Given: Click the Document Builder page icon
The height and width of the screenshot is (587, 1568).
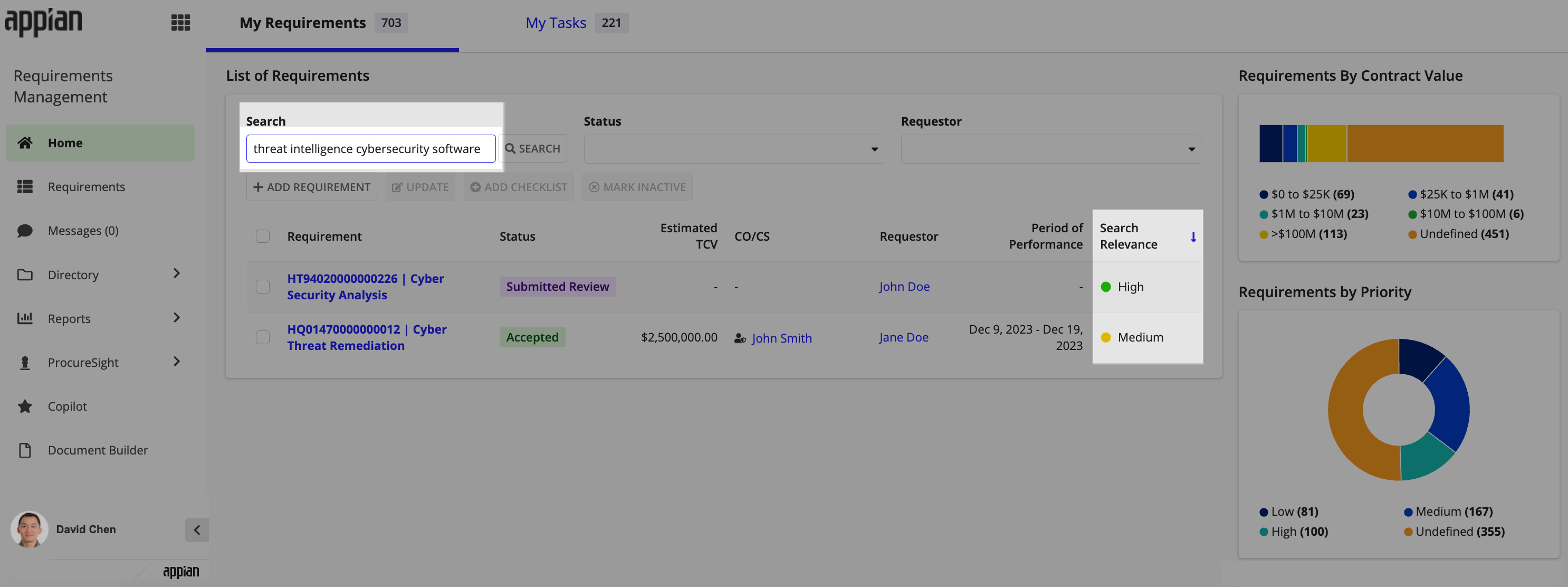Looking at the screenshot, I should pyautogui.click(x=25, y=450).
